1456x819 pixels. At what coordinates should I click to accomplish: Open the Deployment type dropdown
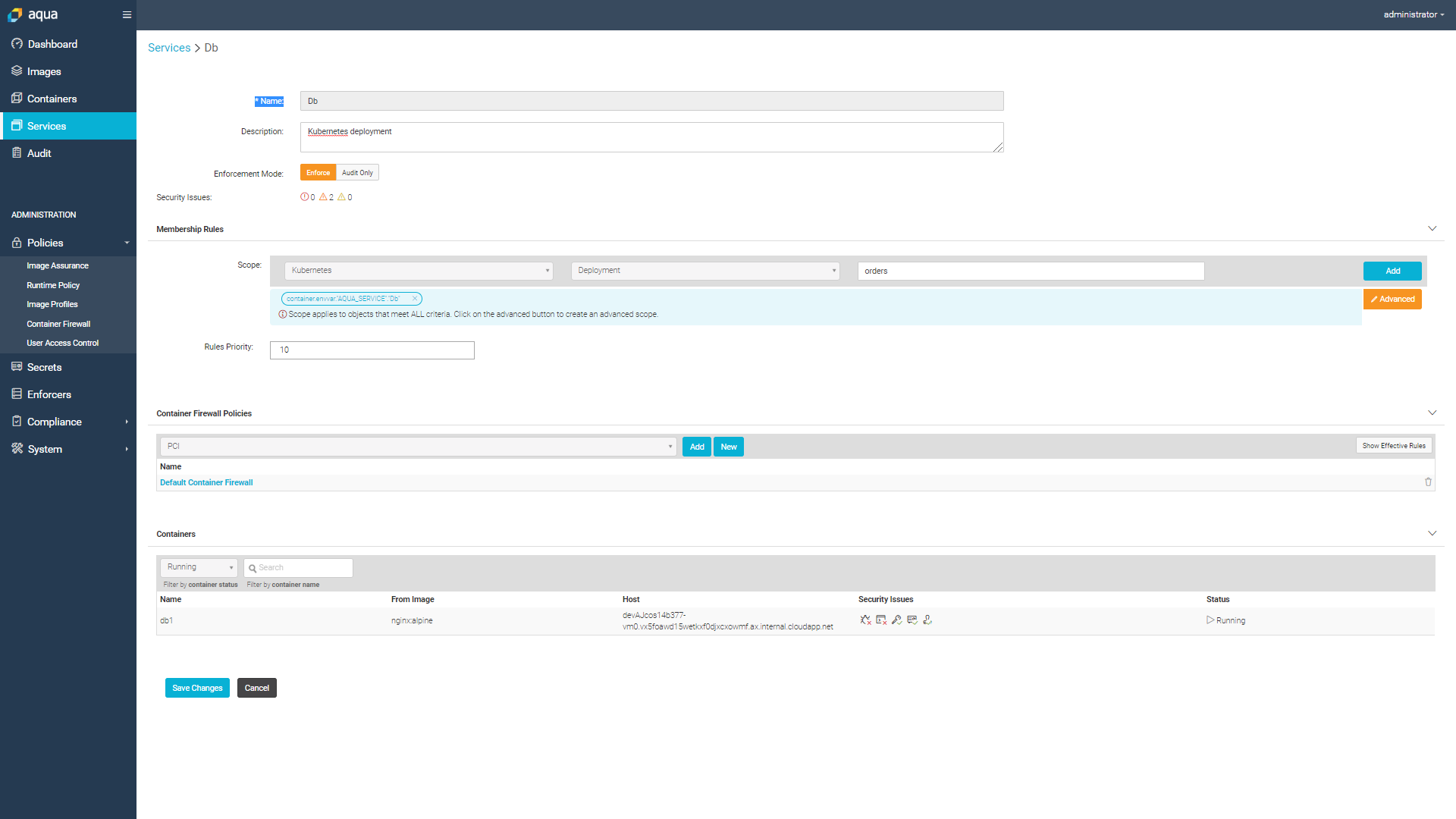coord(705,271)
